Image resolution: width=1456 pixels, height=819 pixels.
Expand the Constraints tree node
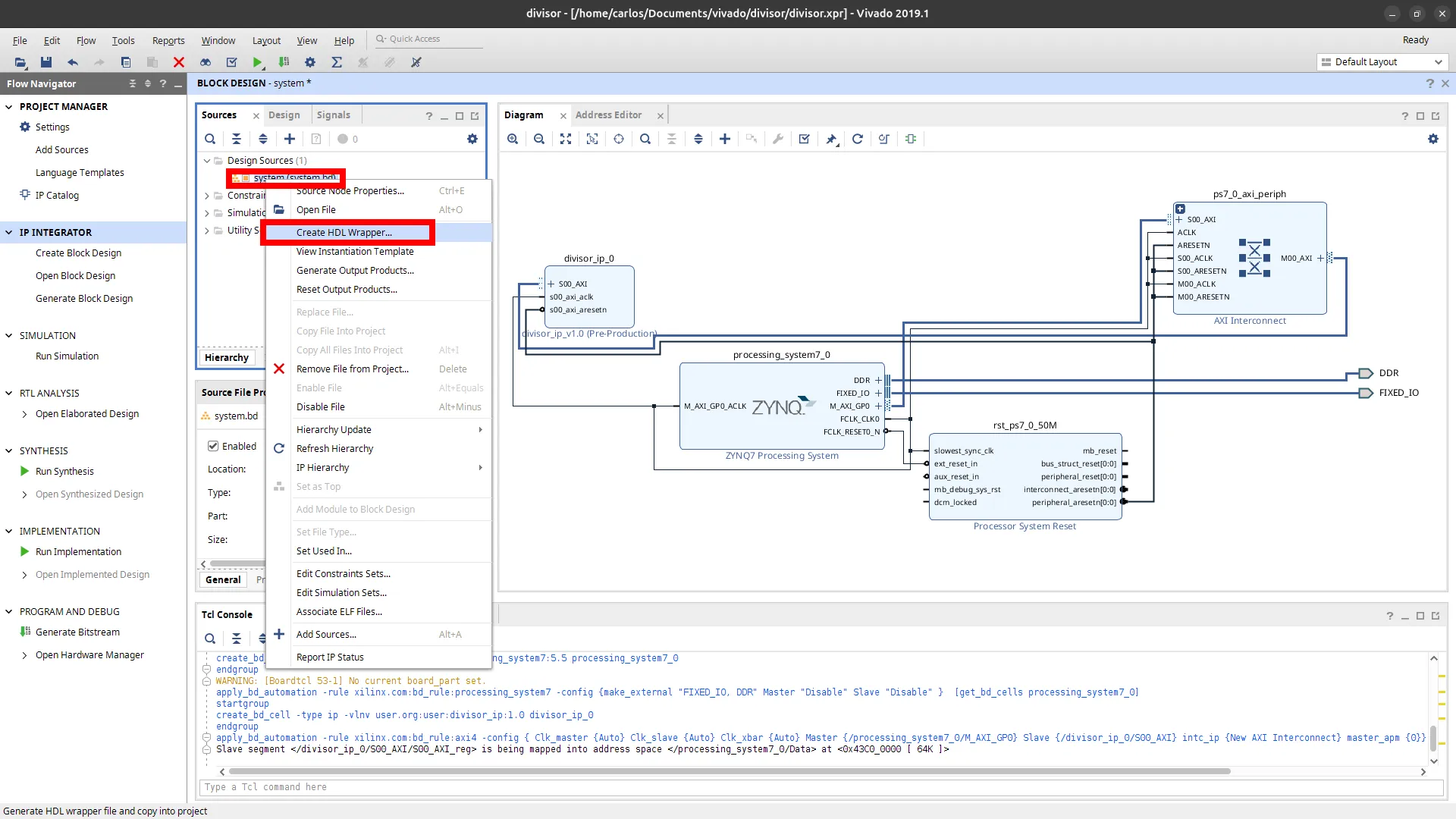pyautogui.click(x=206, y=196)
